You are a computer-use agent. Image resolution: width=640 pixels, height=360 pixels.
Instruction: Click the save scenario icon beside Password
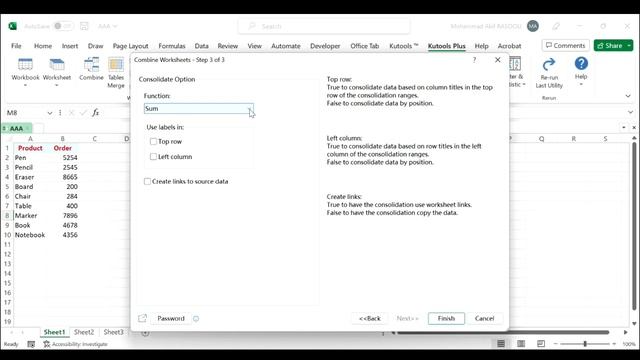(142, 318)
